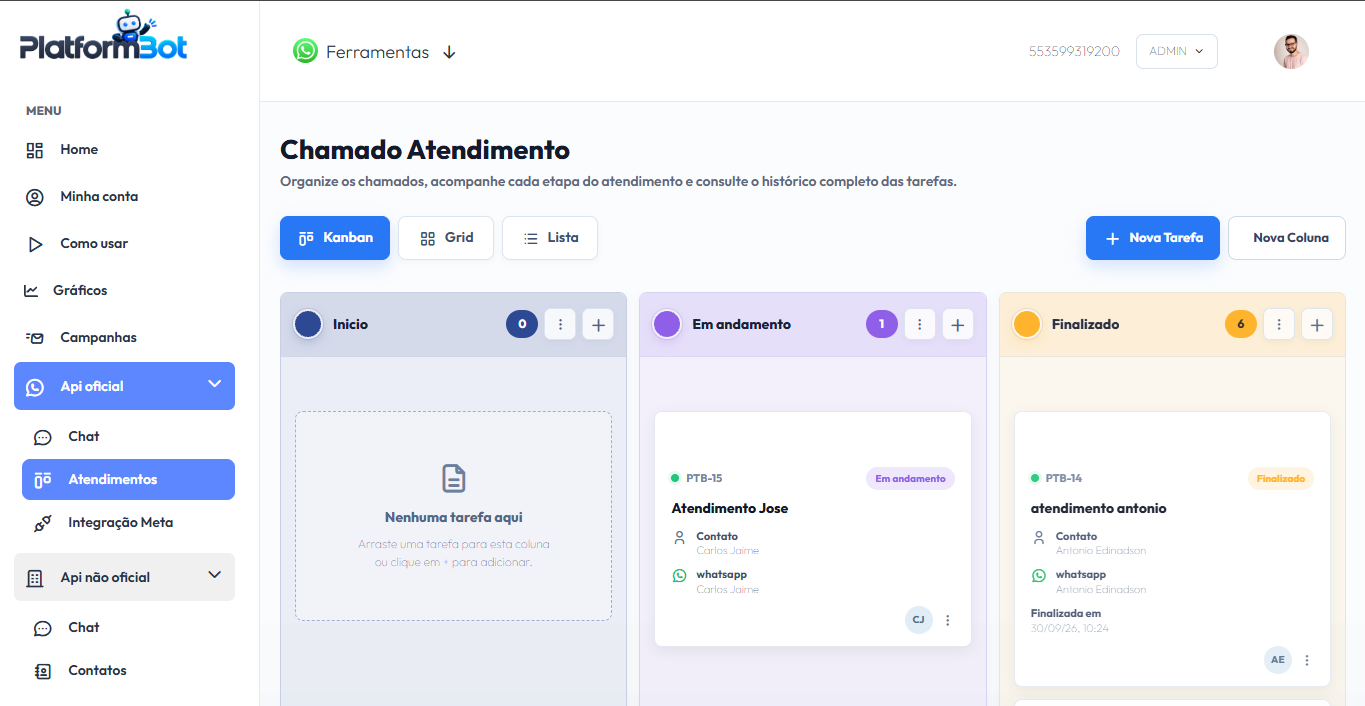Click the Campanhas mail icon
The height and width of the screenshot is (706, 1365).
pyautogui.click(x=35, y=338)
